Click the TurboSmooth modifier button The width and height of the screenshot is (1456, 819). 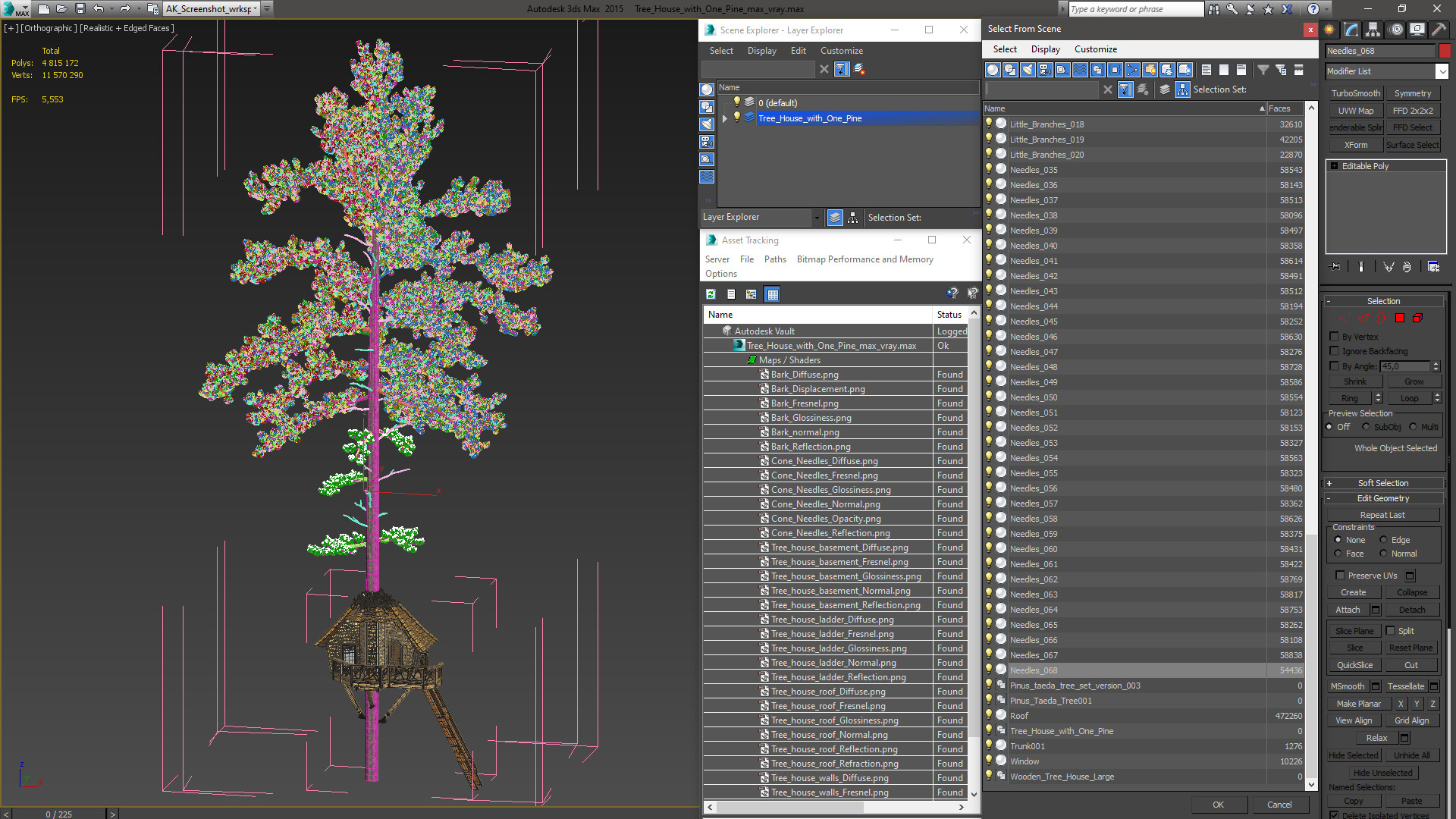coord(1356,93)
